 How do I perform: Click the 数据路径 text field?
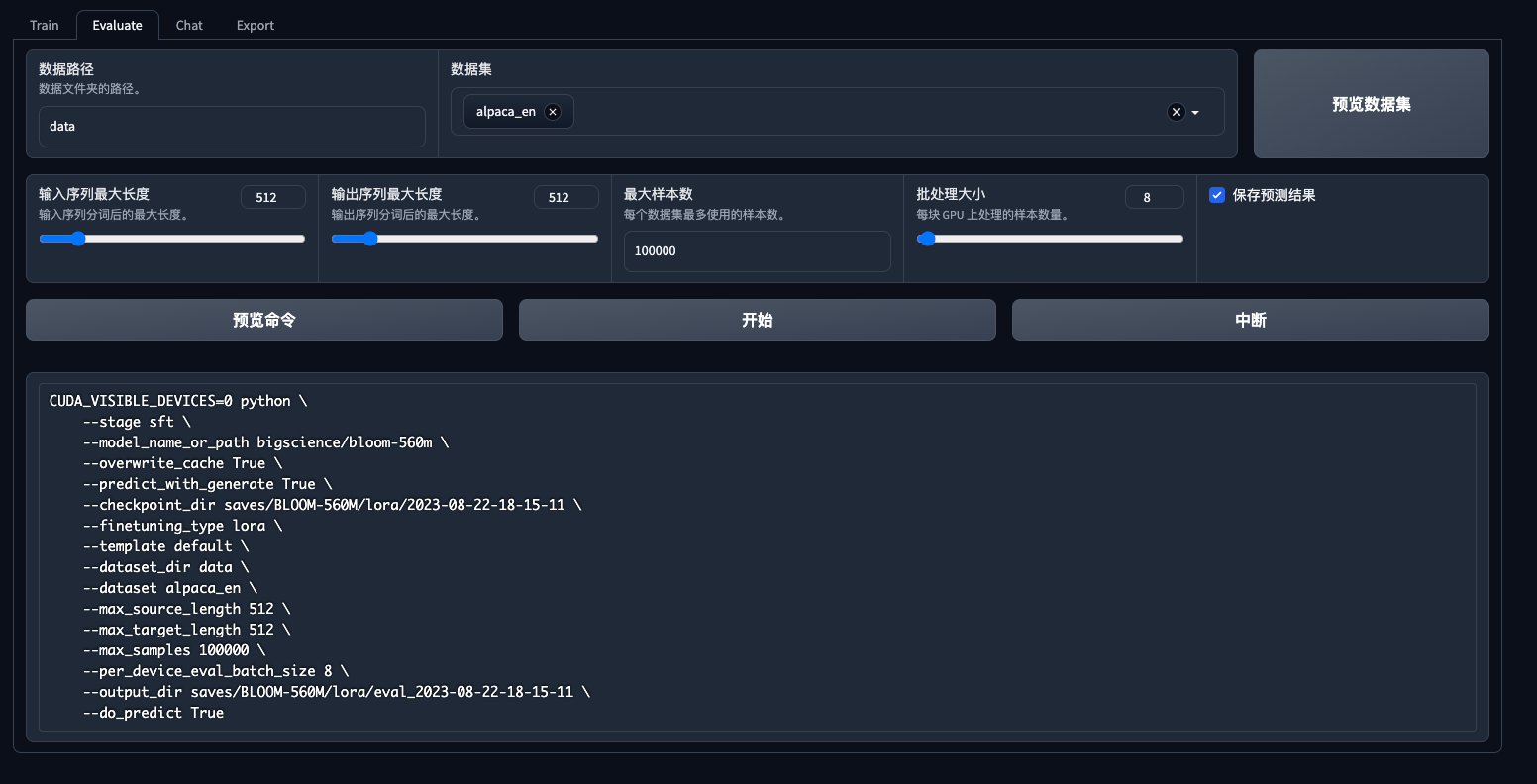click(x=232, y=127)
